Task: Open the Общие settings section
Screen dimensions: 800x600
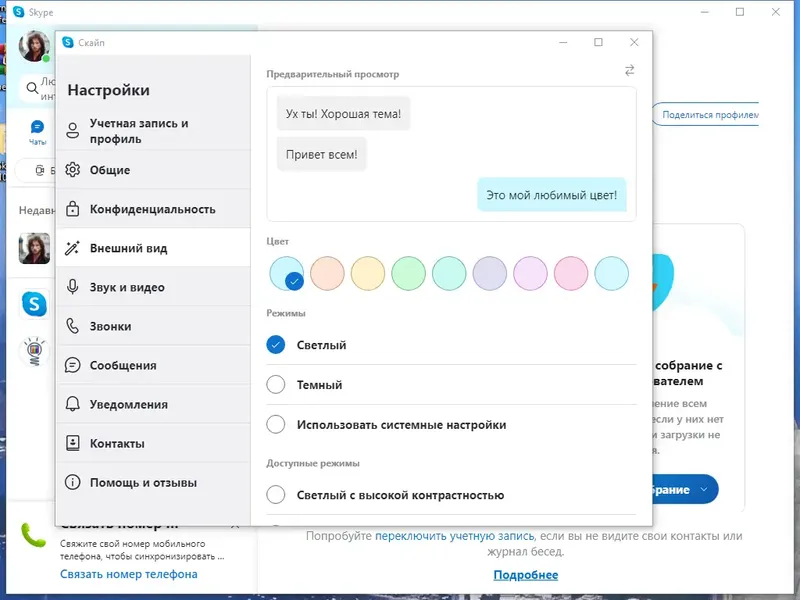Action: 153,170
